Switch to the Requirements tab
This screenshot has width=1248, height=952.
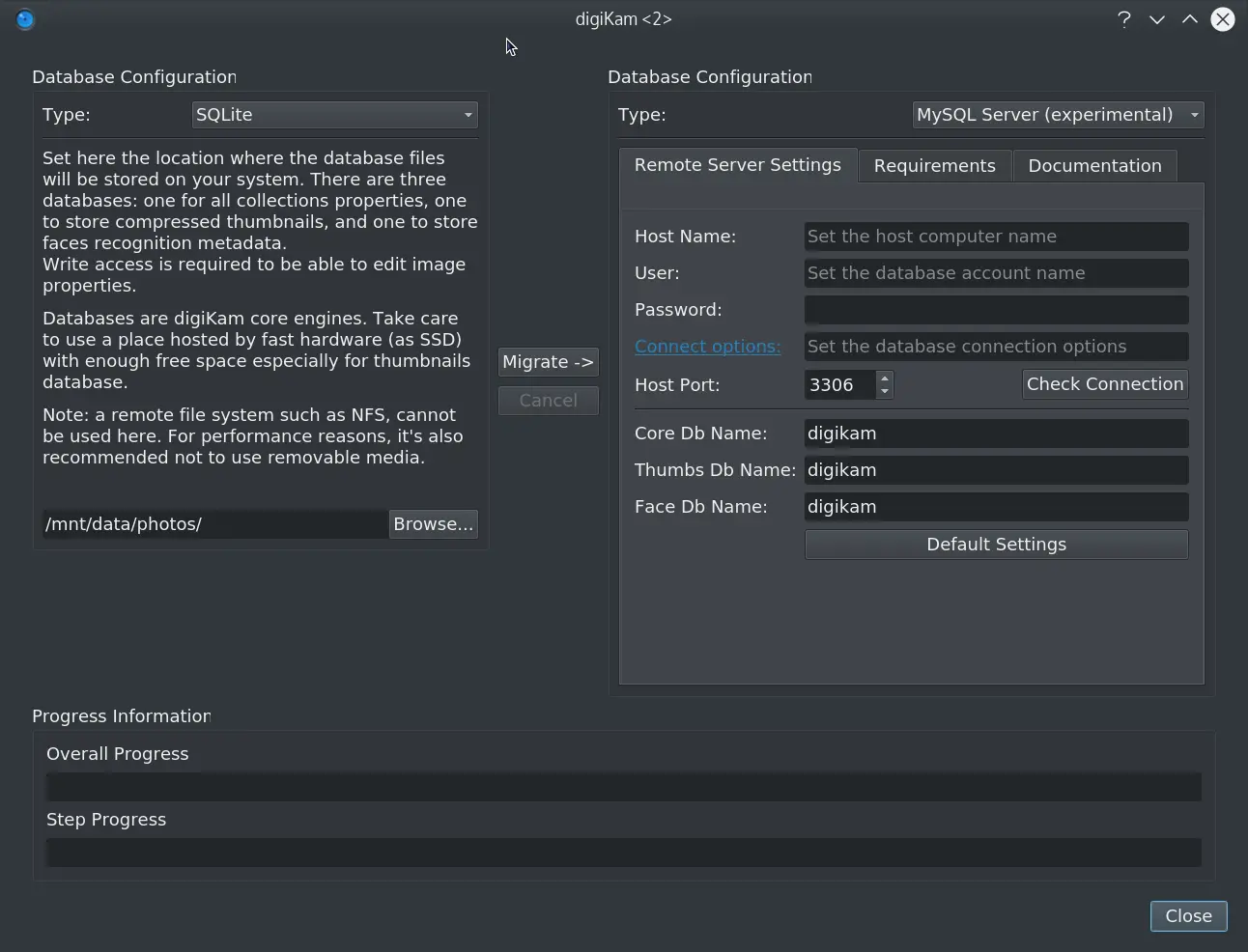(934, 166)
